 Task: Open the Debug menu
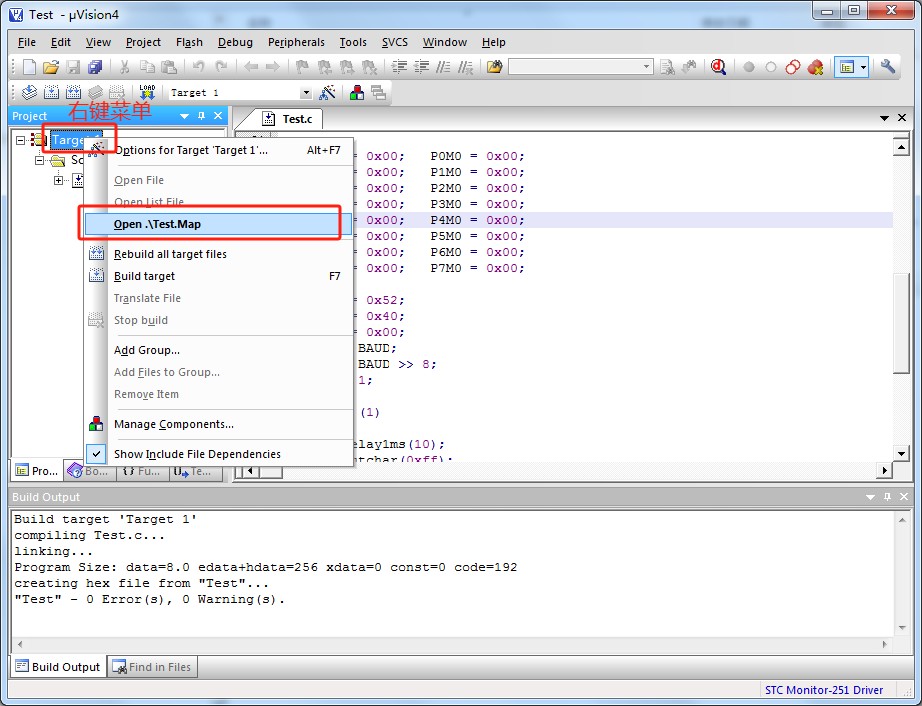[235, 42]
